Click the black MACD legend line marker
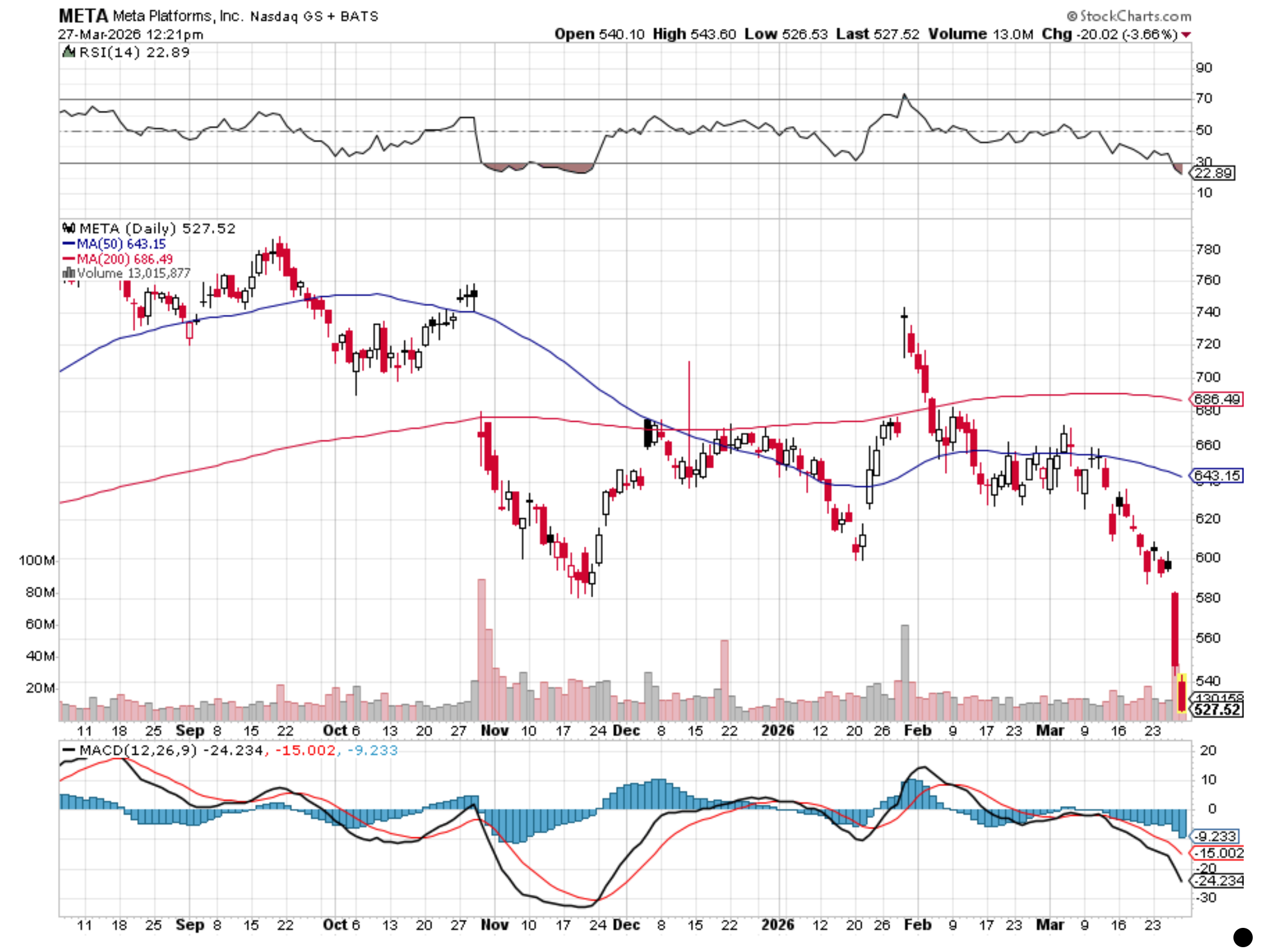The image size is (1266, 952). point(69,750)
